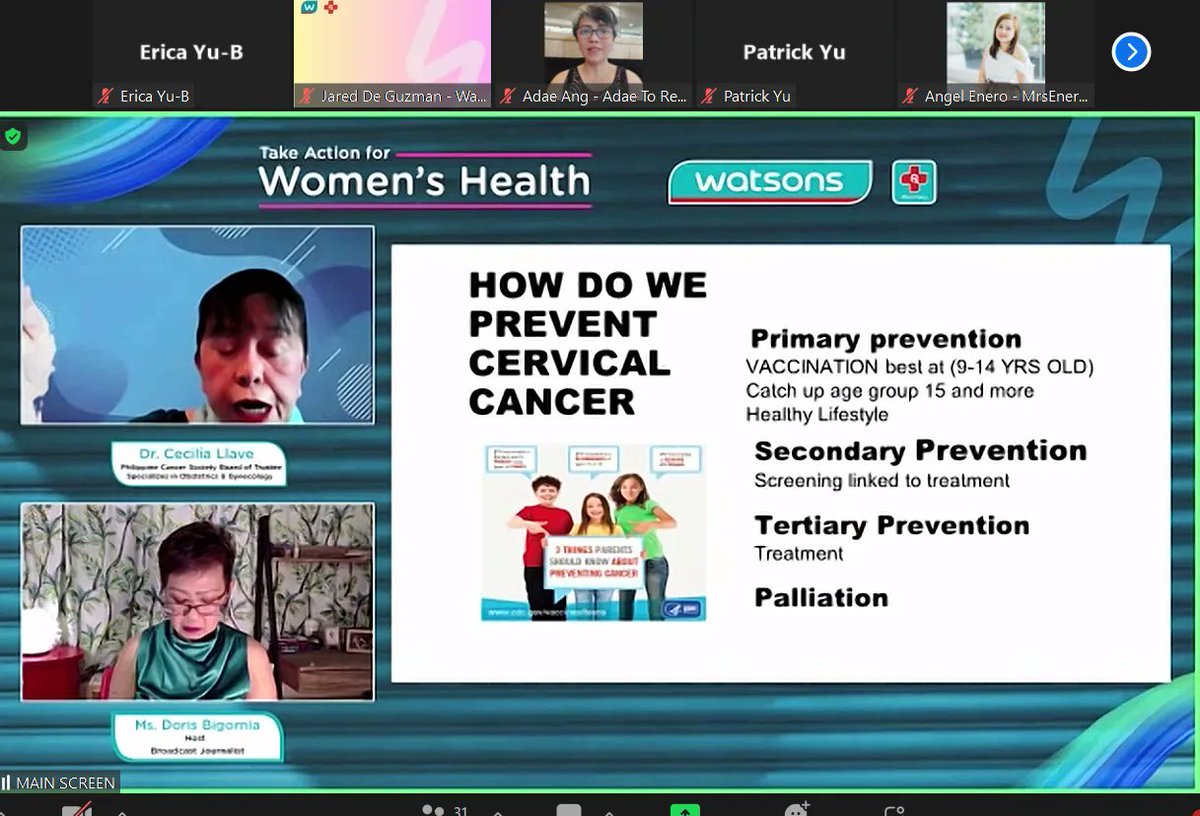Open the chat bubble icon in the bottom toolbar

569,810
